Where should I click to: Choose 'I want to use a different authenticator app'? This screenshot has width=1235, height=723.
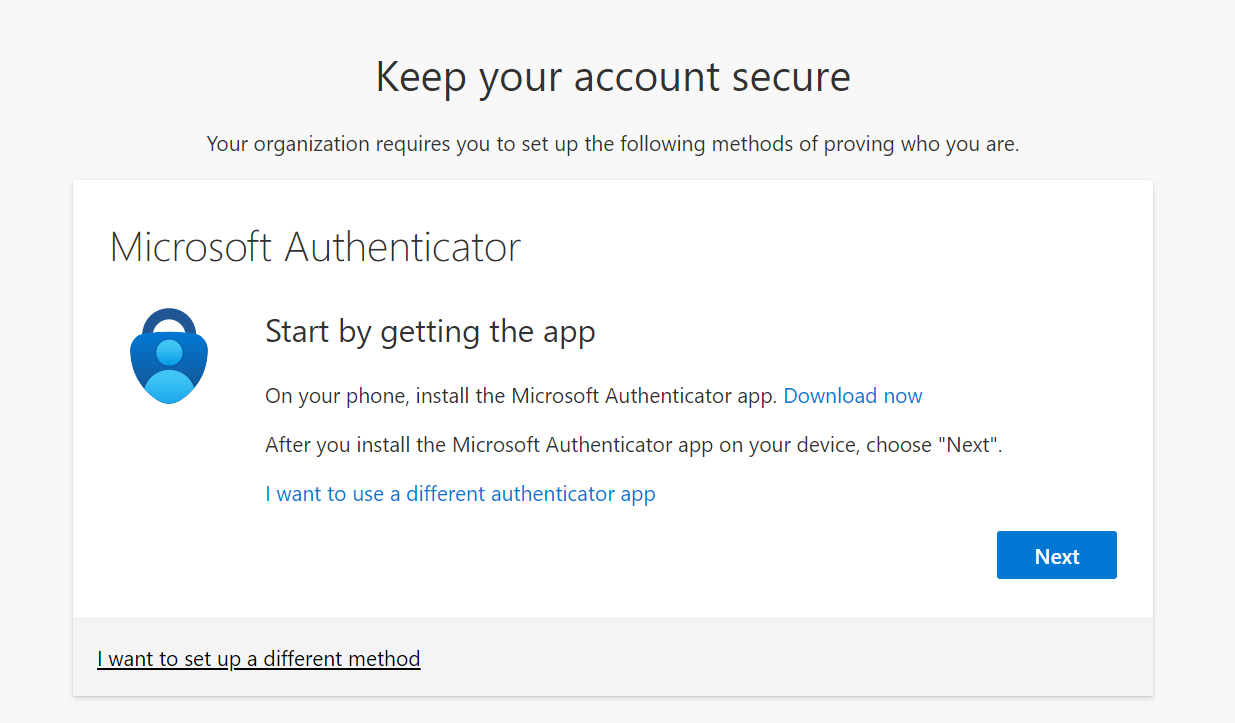(x=460, y=494)
